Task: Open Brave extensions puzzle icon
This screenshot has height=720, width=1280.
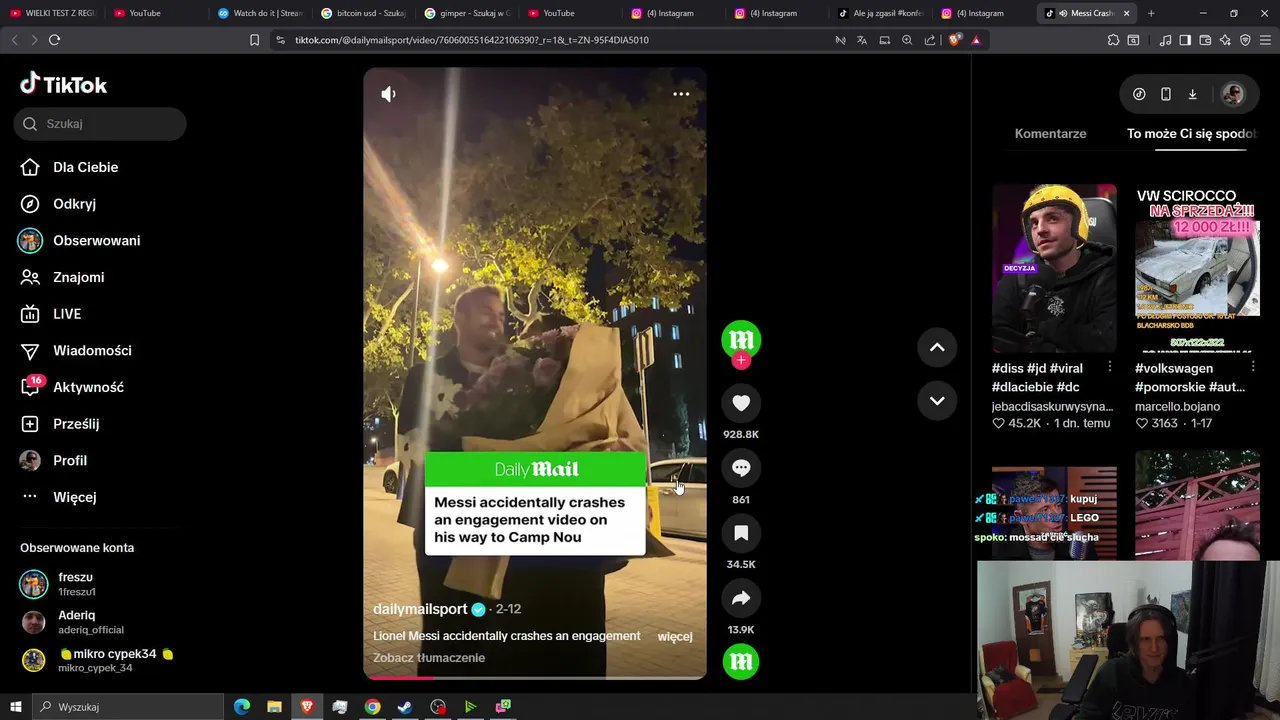Action: pos(1113,40)
